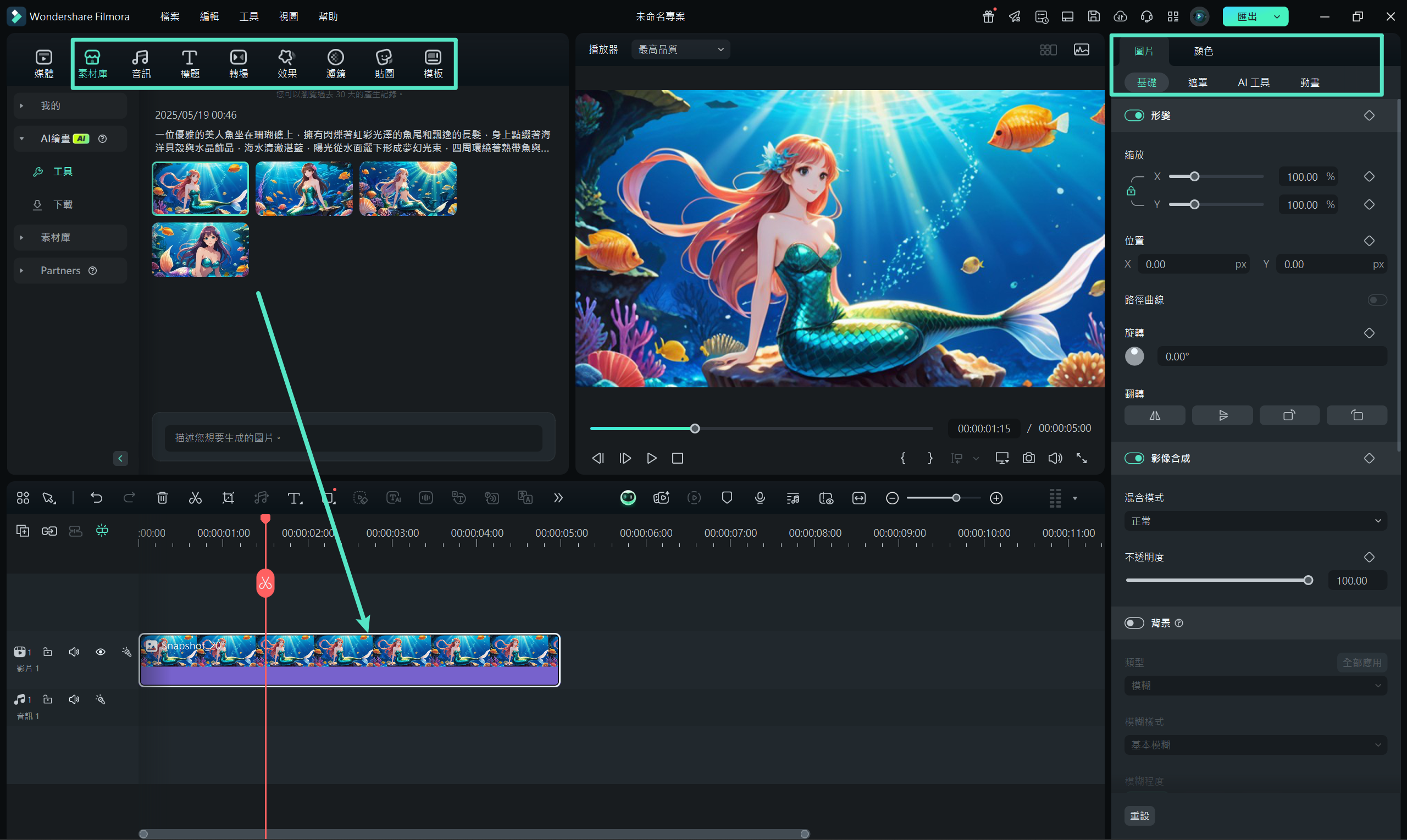The image size is (1407, 840).
Task: Toggle the scale aspect ratio lock
Action: tap(1131, 191)
